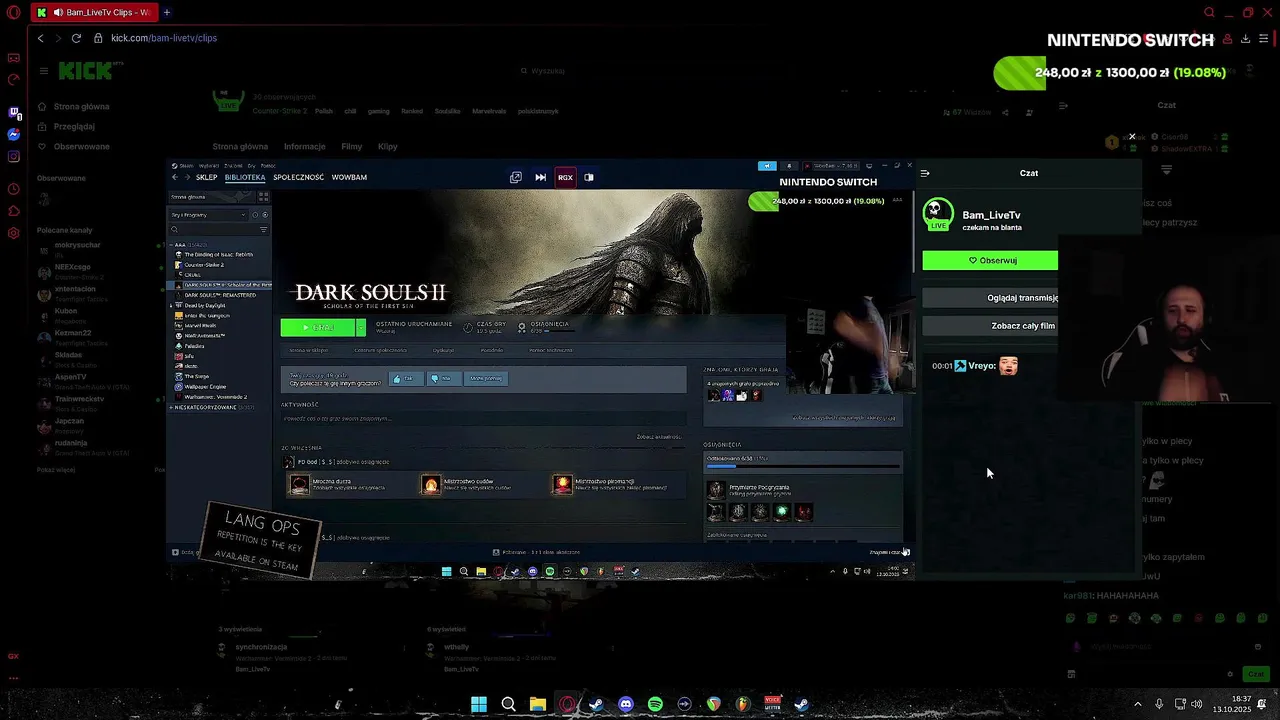The image size is (1280, 720).
Task: Open GX Corner gamepad icon in sidebar
Action: [x=14, y=58]
